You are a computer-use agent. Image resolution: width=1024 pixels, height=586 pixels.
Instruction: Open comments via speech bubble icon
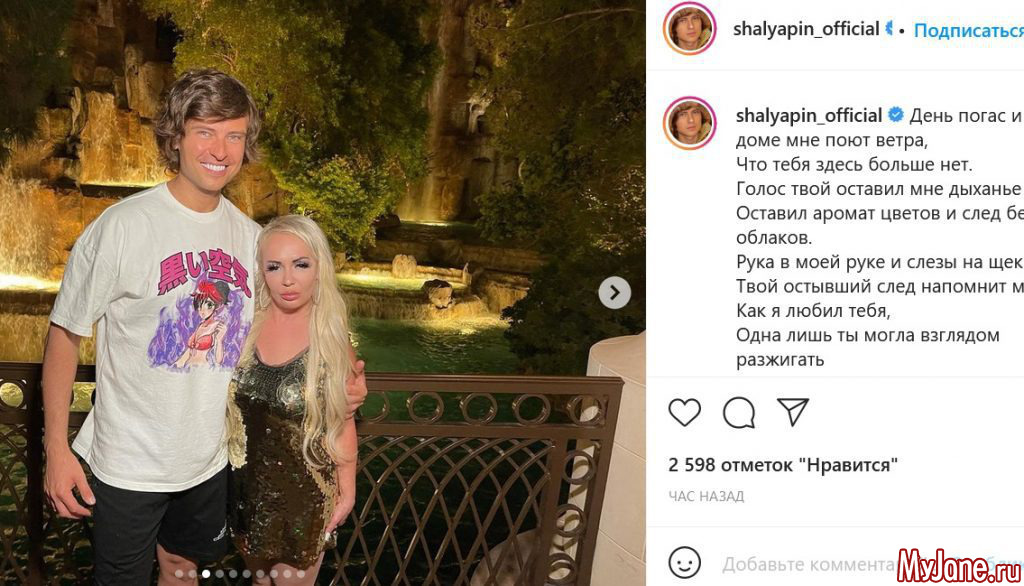point(739,412)
